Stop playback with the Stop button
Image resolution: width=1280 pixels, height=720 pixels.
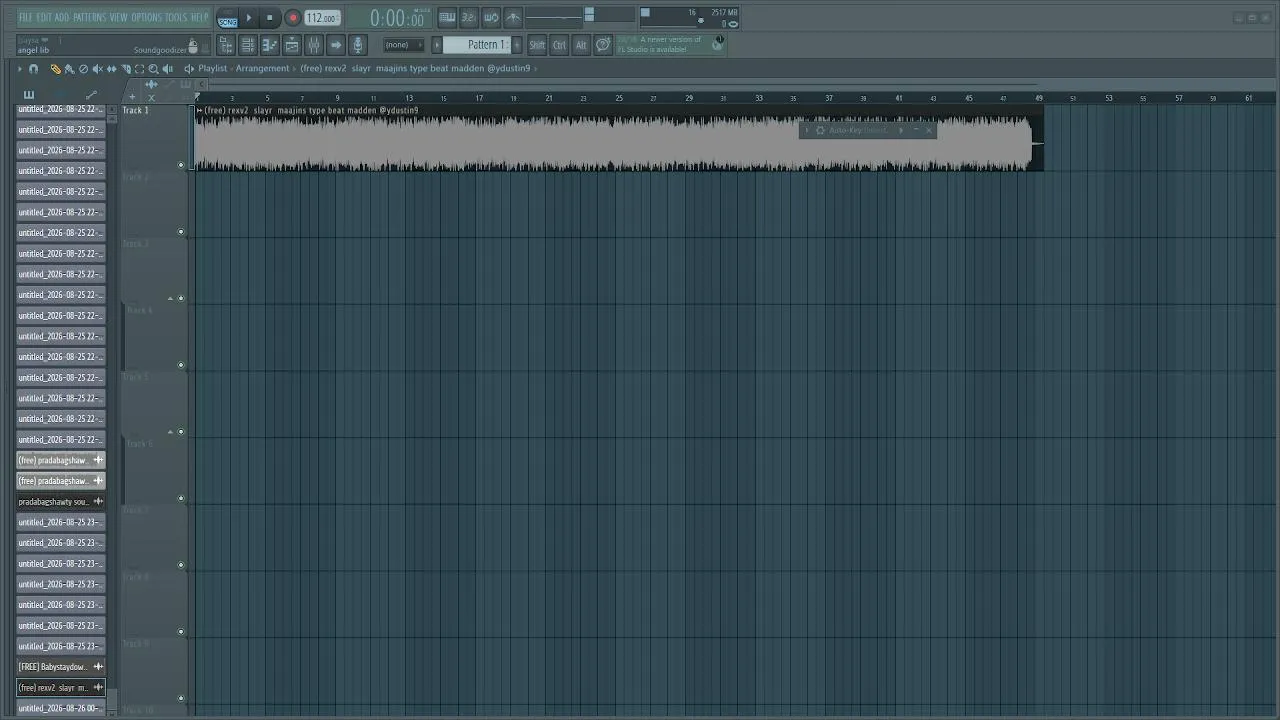(270, 18)
